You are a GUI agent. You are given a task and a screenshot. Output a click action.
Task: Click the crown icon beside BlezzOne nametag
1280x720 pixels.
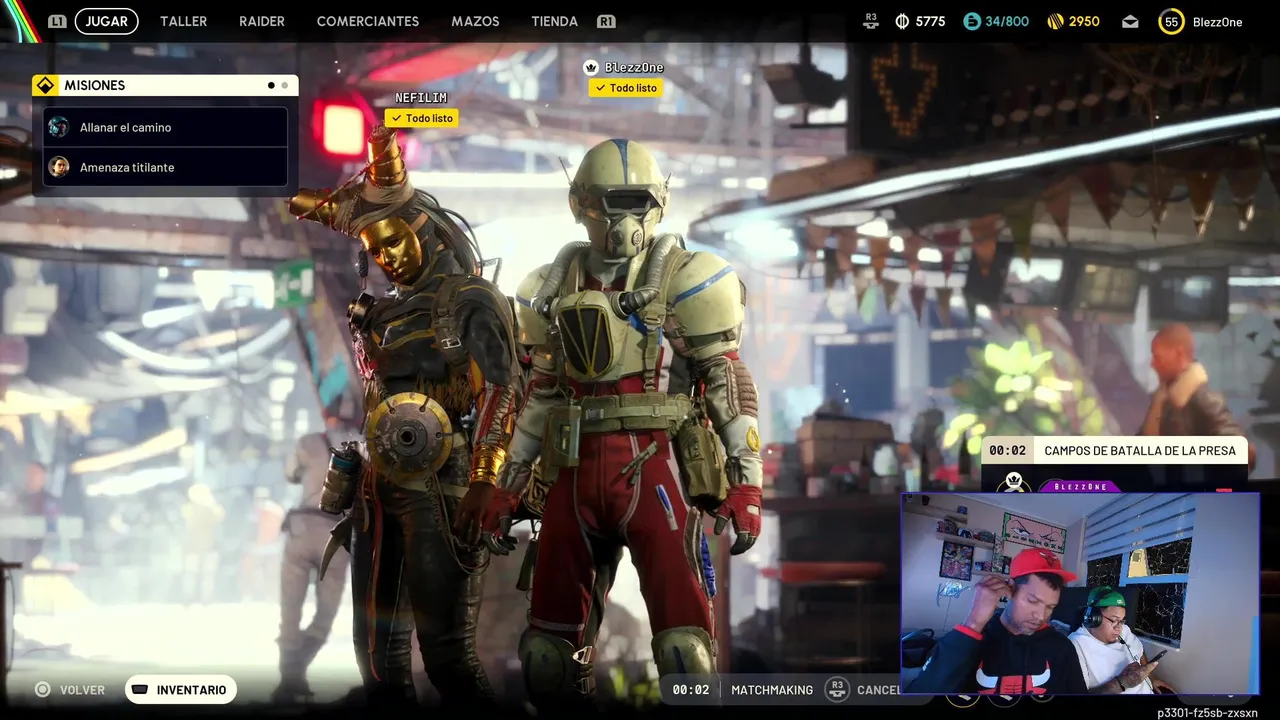pos(591,67)
